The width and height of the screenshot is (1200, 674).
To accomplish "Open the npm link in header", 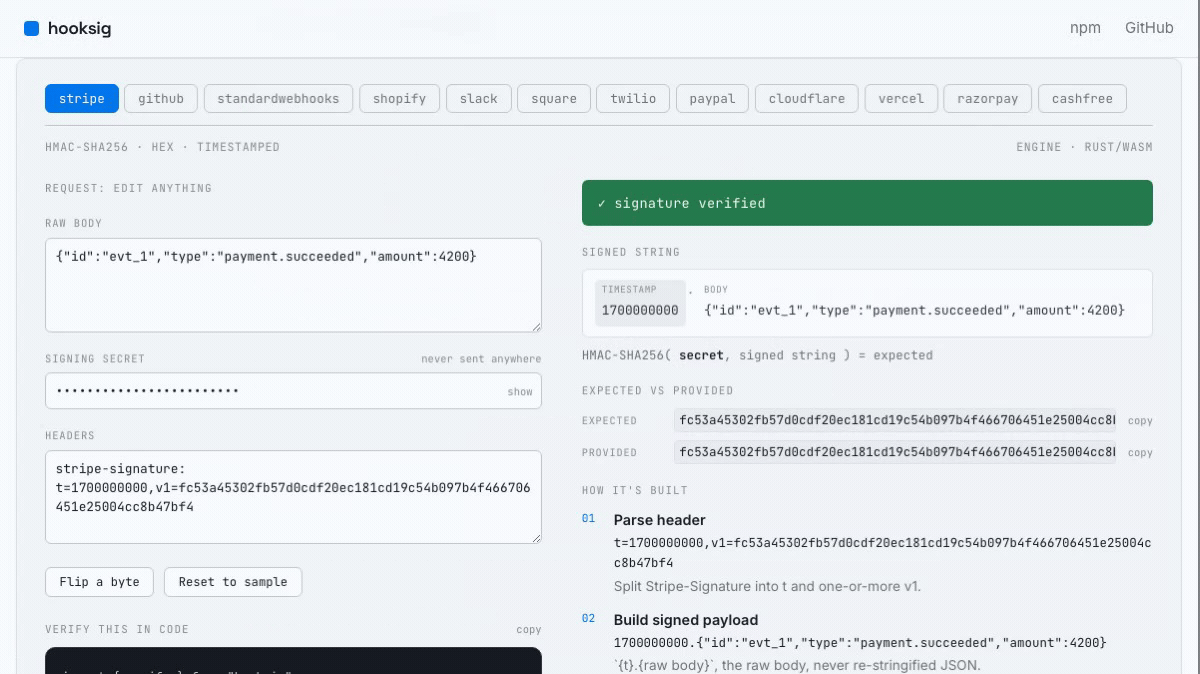I will coord(1085,28).
